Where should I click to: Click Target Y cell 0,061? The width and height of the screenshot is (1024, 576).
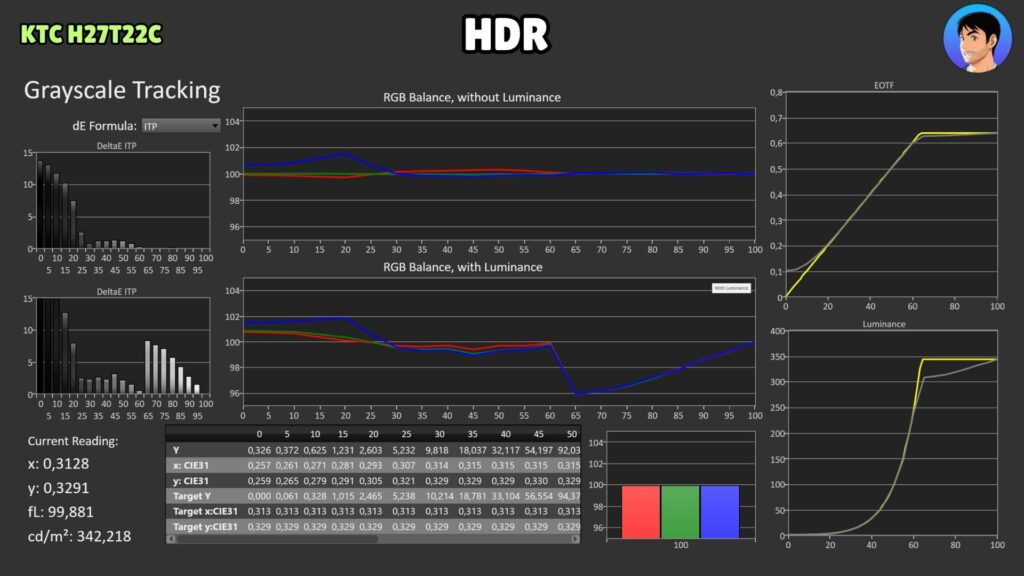point(287,496)
